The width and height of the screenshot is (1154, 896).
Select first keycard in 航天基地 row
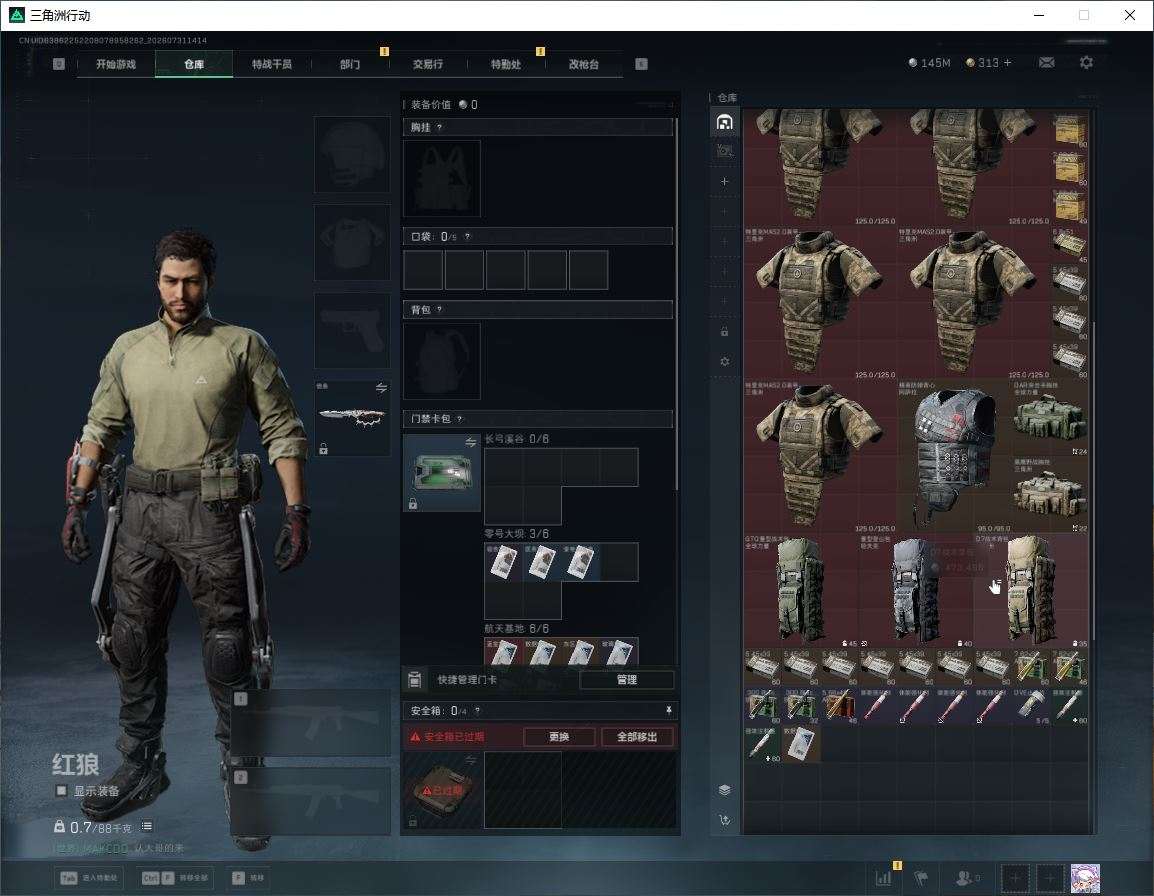pyautogui.click(x=503, y=652)
